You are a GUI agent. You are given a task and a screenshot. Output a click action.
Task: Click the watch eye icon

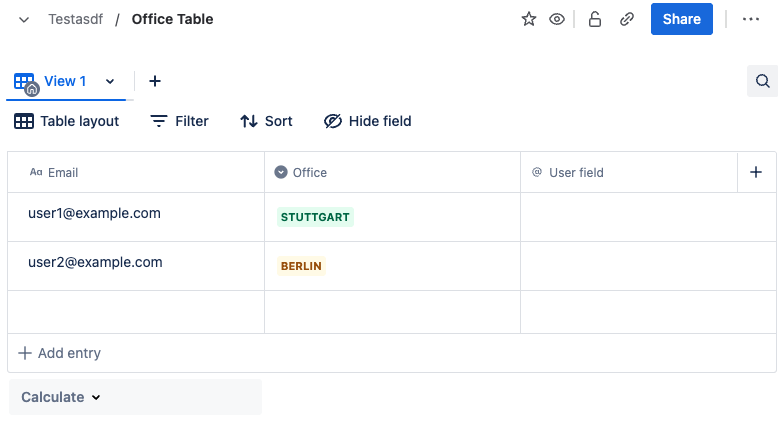(557, 19)
